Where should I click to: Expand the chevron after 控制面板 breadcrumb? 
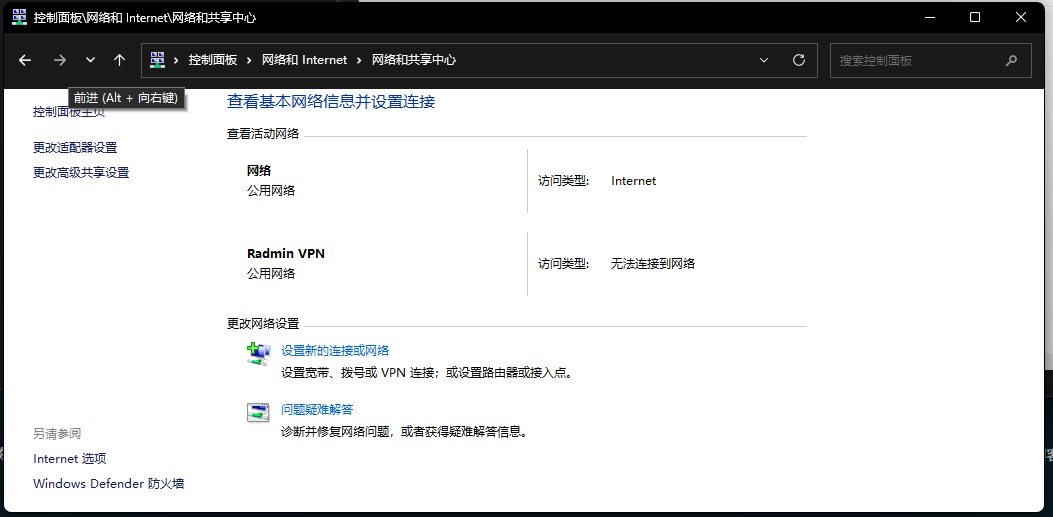point(248,60)
